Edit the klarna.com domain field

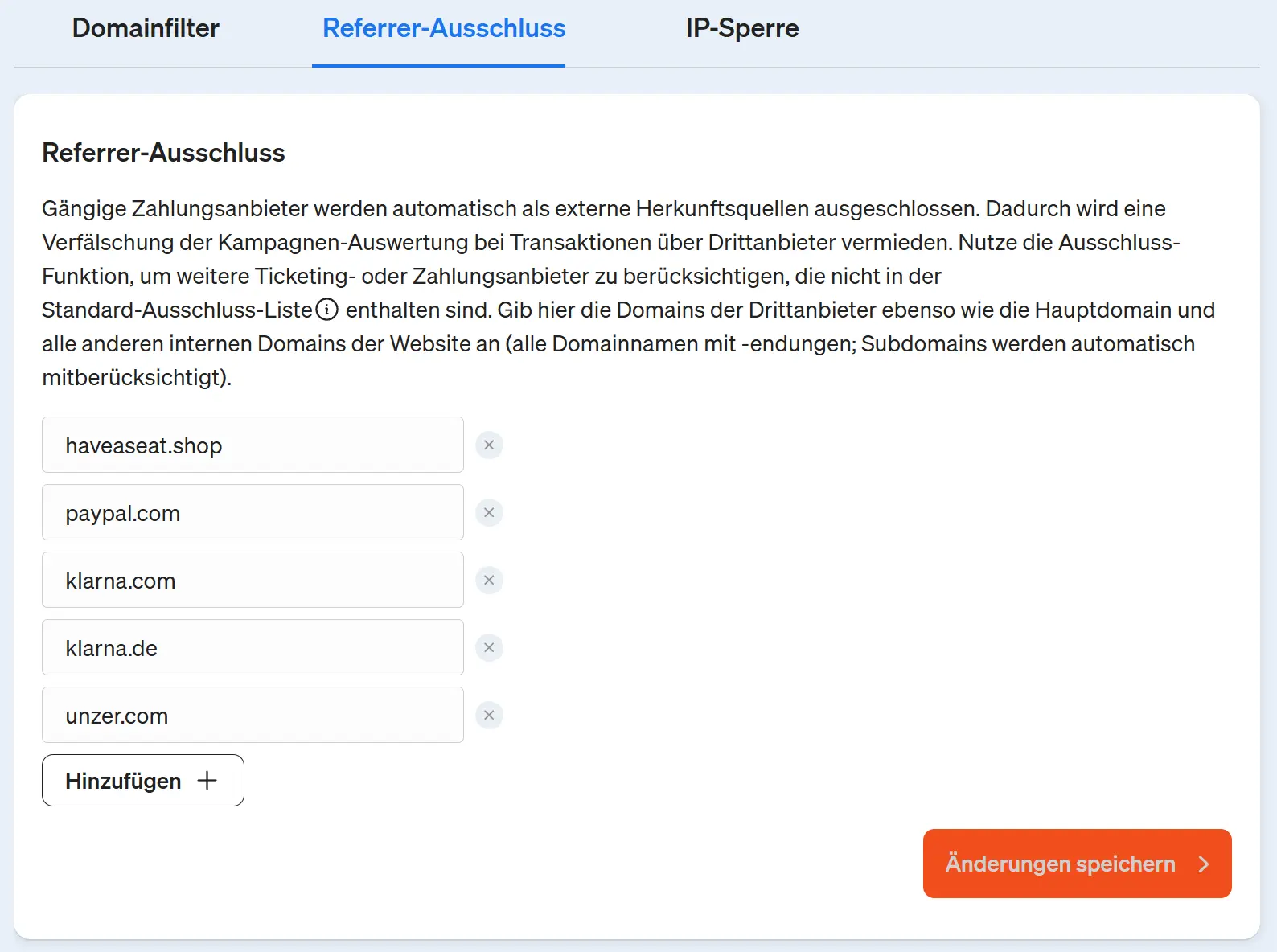[x=253, y=580]
